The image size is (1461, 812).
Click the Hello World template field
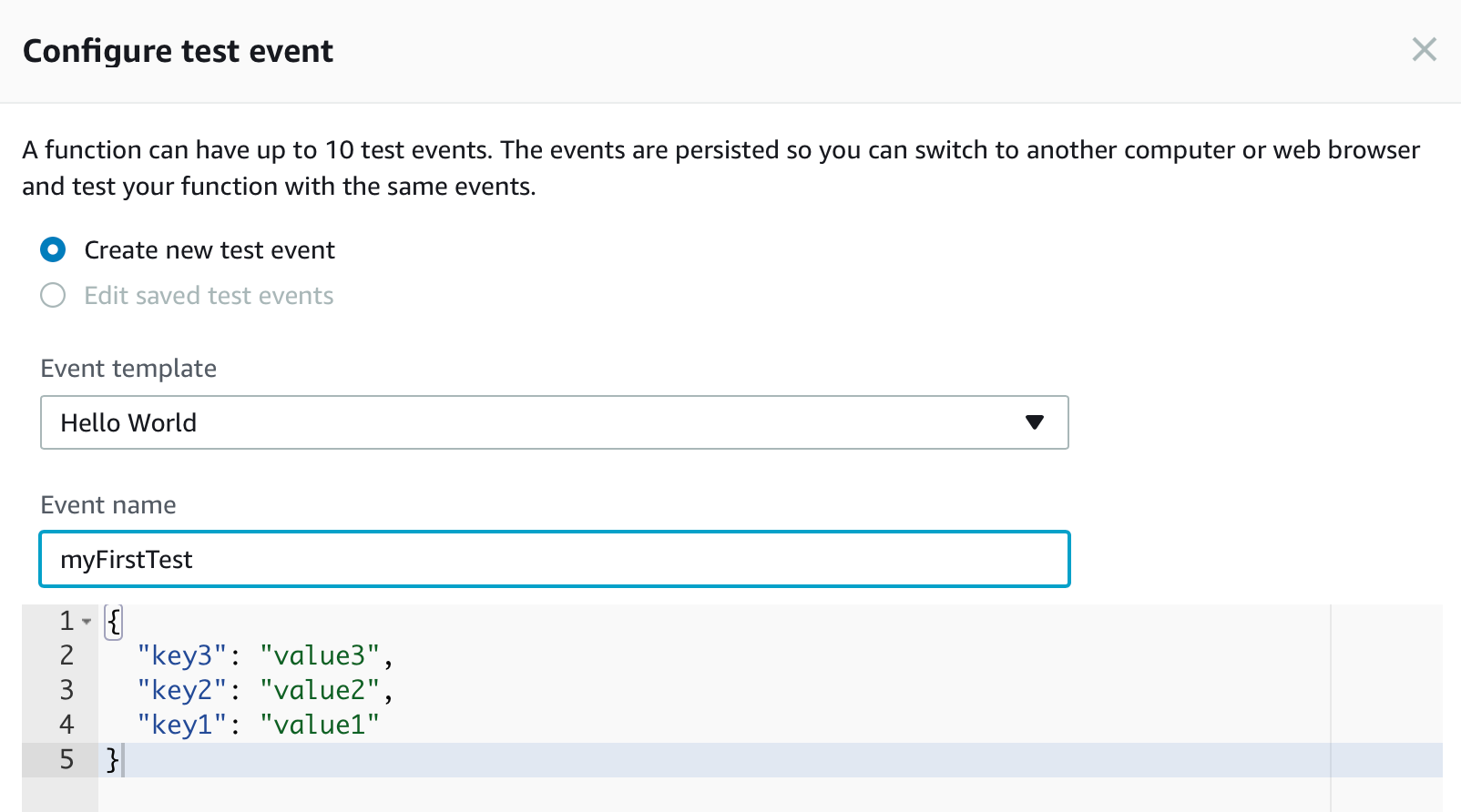(364, 422)
